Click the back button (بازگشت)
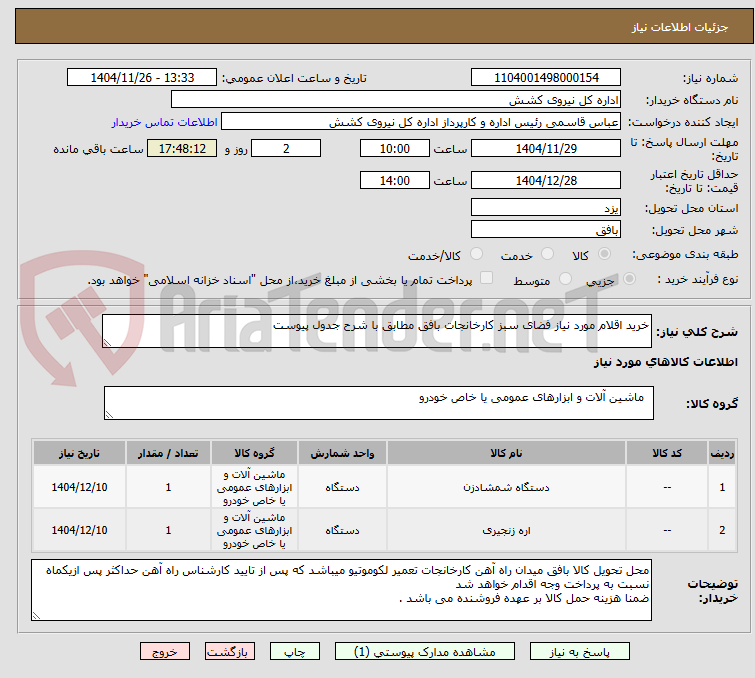 pos(230,652)
